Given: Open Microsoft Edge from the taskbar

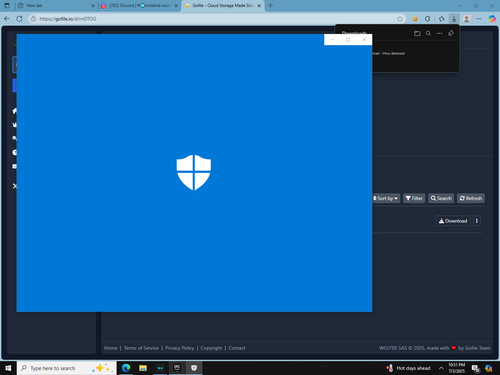Looking at the screenshot, I should click(126, 368).
